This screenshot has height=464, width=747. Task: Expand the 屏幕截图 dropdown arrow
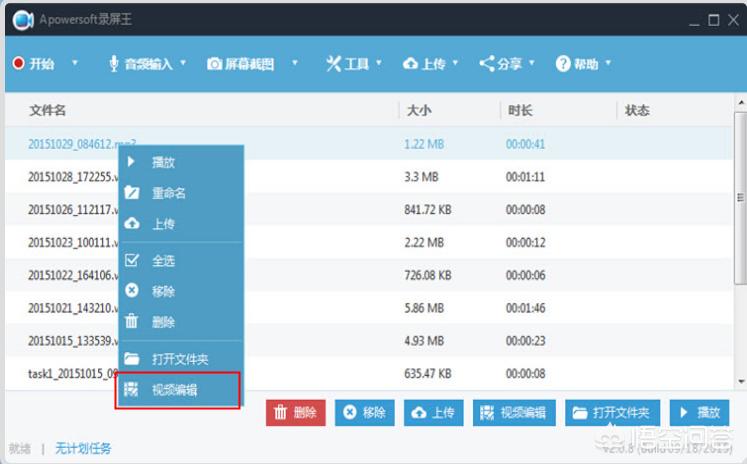tap(295, 62)
